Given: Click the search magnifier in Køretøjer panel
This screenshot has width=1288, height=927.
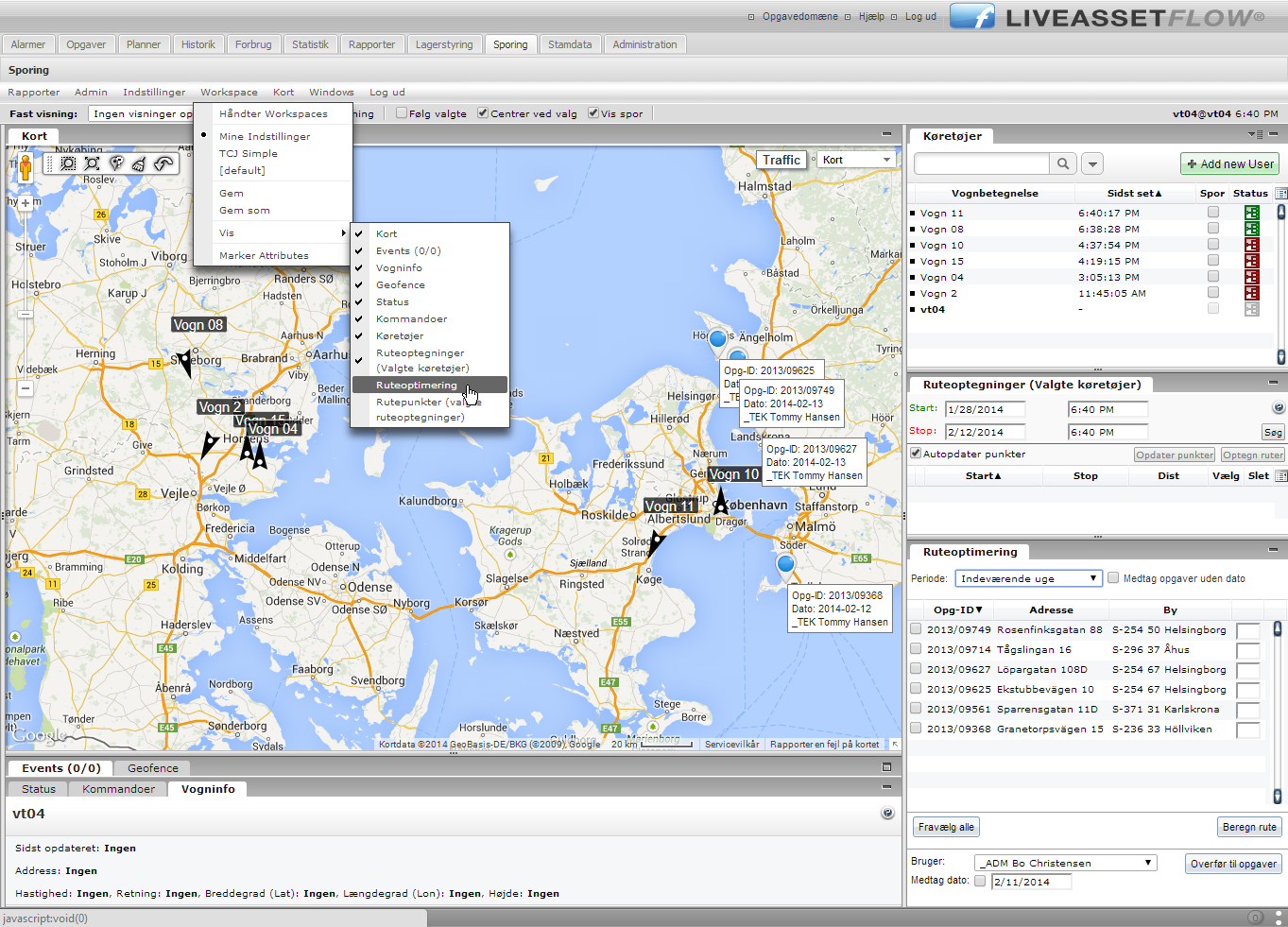Looking at the screenshot, I should [x=1063, y=164].
